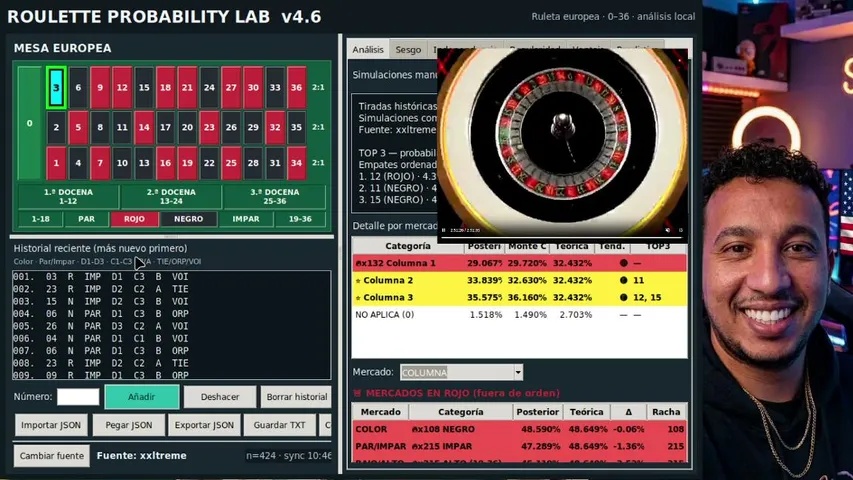Select 1.ª DOCENA 1-12 bet
This screenshot has height=480, width=853.
(x=68, y=196)
